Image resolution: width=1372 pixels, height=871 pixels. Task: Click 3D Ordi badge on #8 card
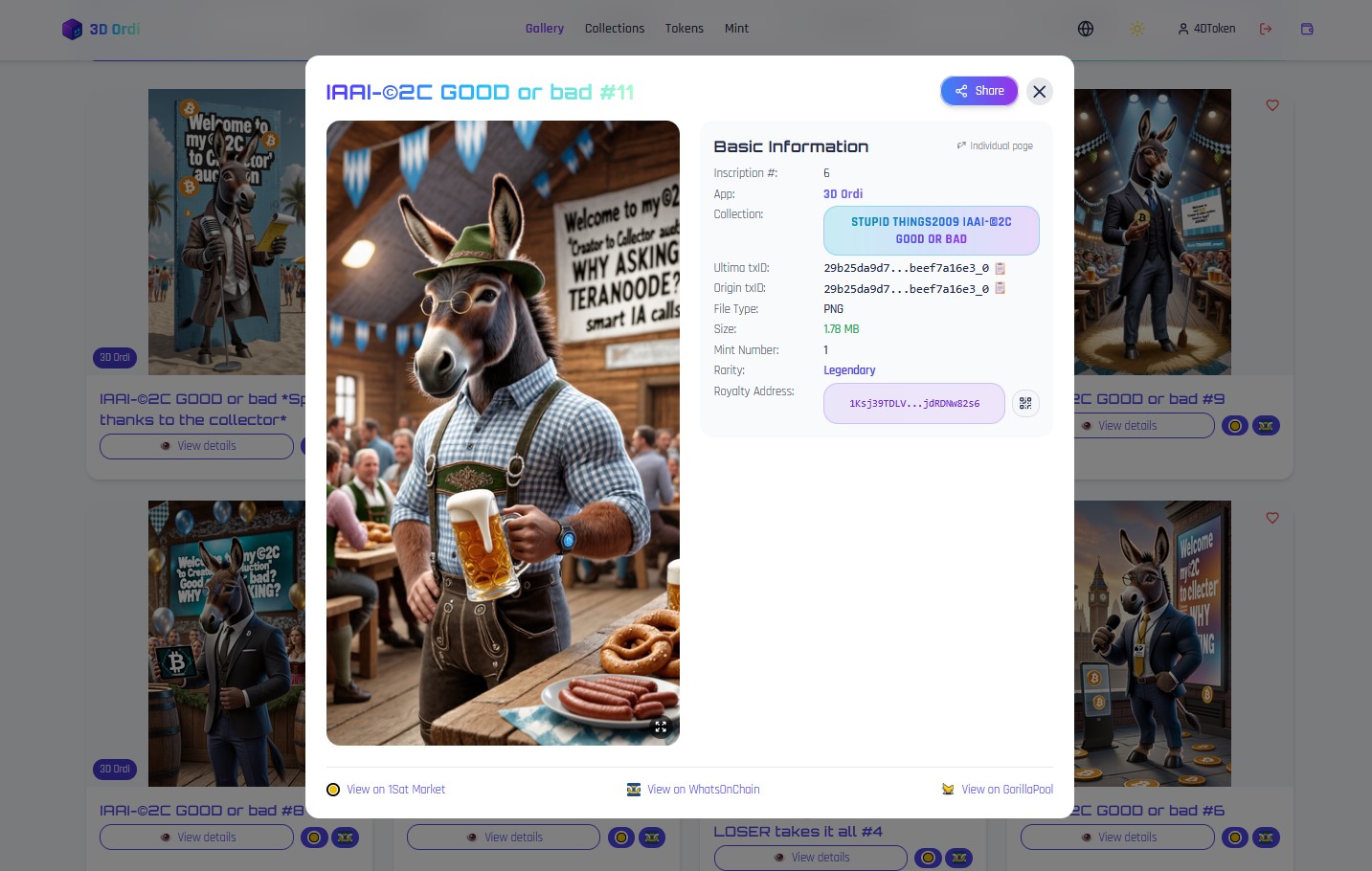point(115,770)
